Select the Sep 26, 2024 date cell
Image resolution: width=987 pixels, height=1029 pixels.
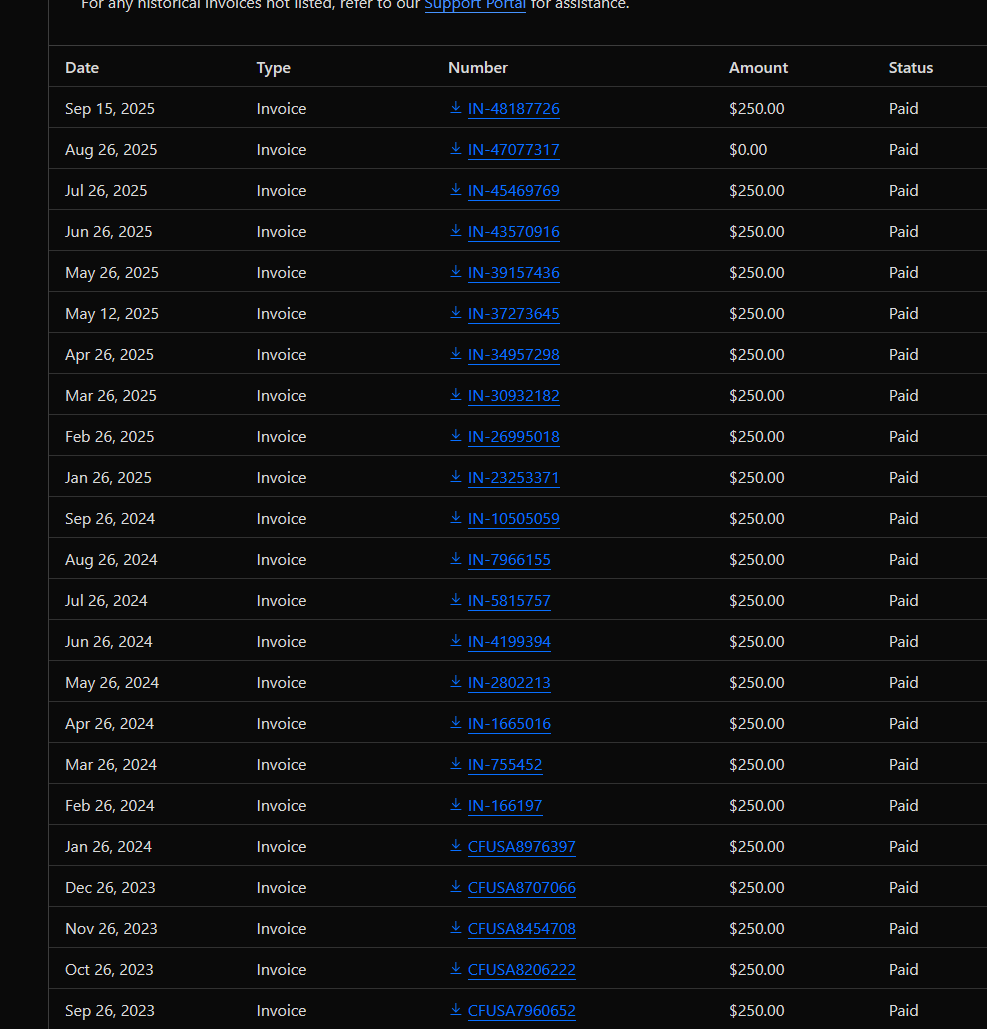(110, 519)
